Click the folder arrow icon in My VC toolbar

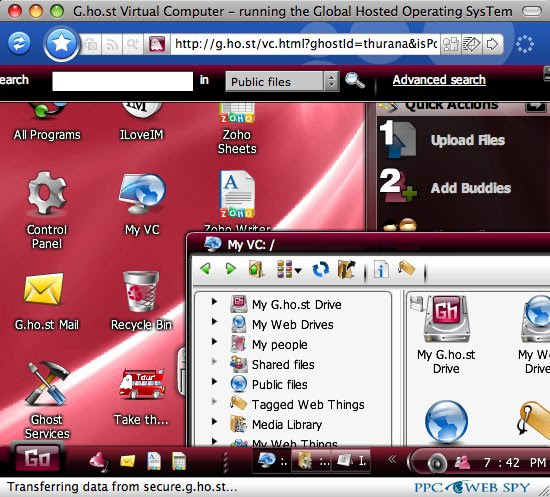pos(347,269)
